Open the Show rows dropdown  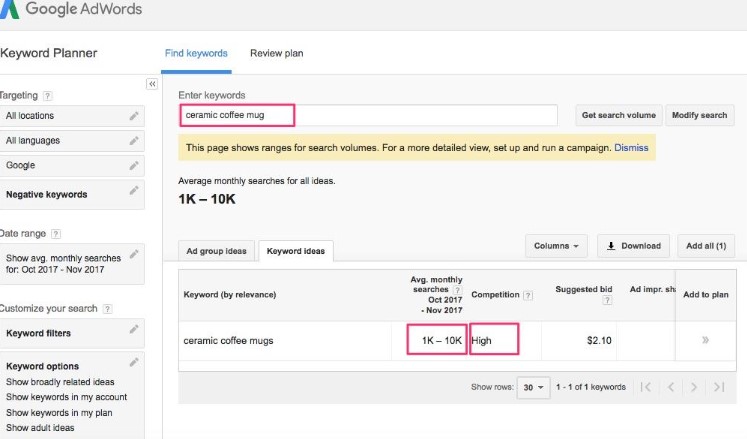[535, 387]
